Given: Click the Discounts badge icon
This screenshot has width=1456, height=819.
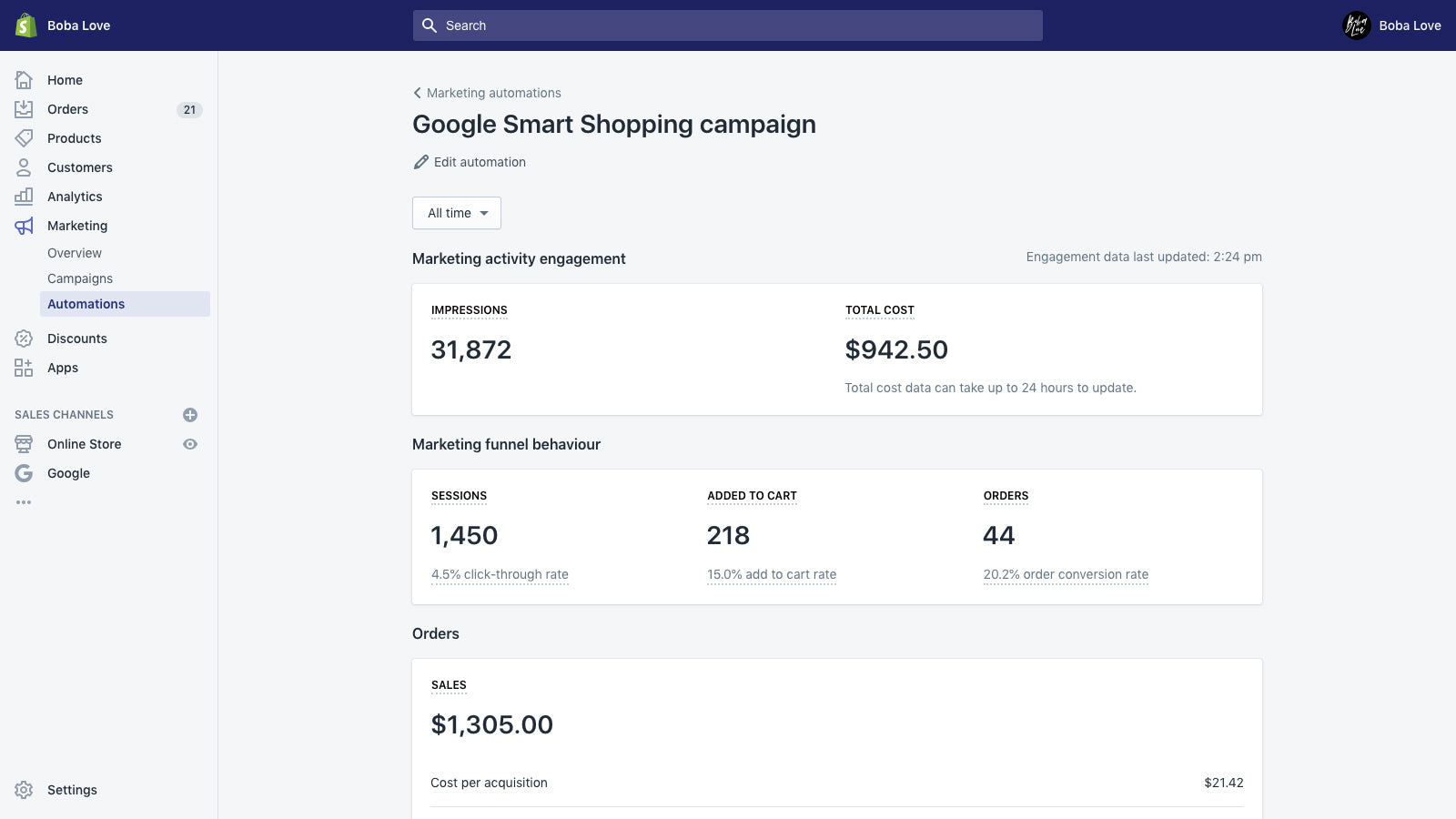Looking at the screenshot, I should click(x=24, y=339).
